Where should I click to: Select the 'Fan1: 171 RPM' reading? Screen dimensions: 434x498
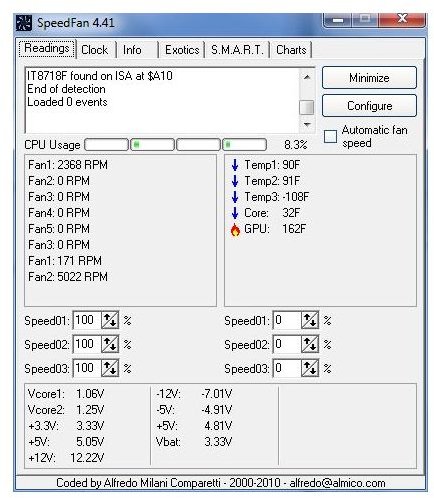[x=65, y=261]
